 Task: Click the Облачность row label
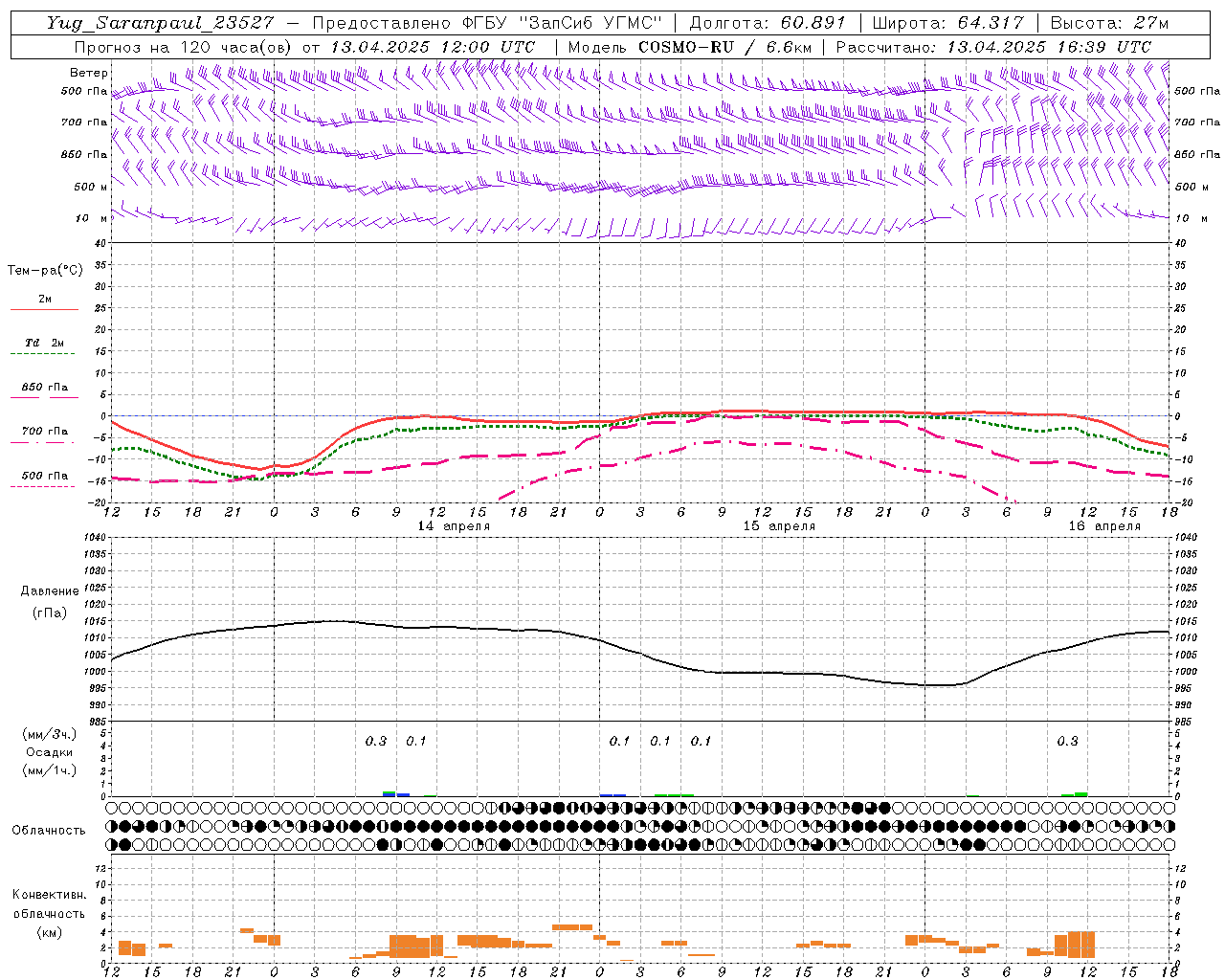[49, 830]
